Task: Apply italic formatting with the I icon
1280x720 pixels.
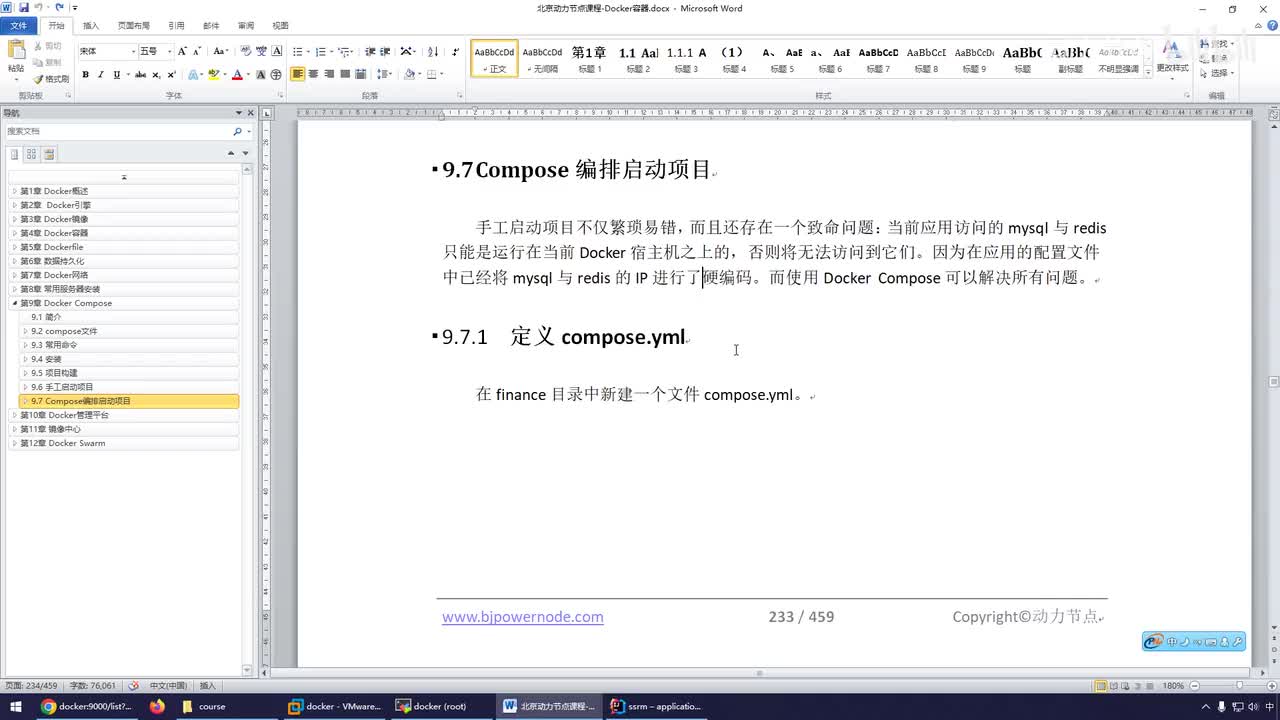Action: [x=101, y=74]
